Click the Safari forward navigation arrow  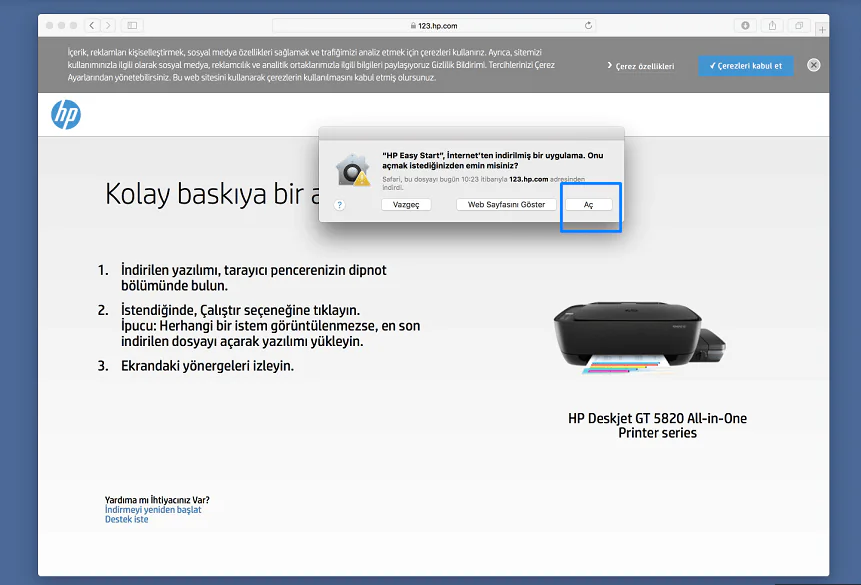[108, 25]
